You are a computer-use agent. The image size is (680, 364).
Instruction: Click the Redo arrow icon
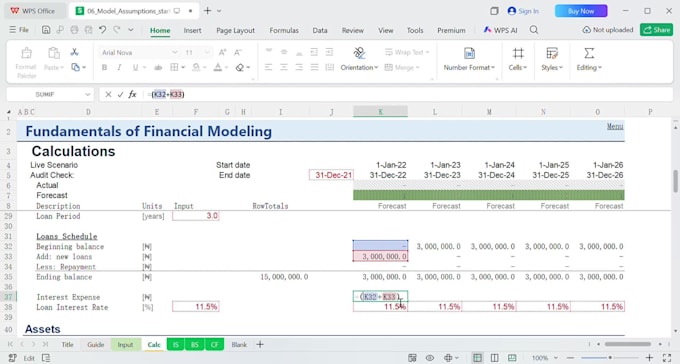click(117, 30)
